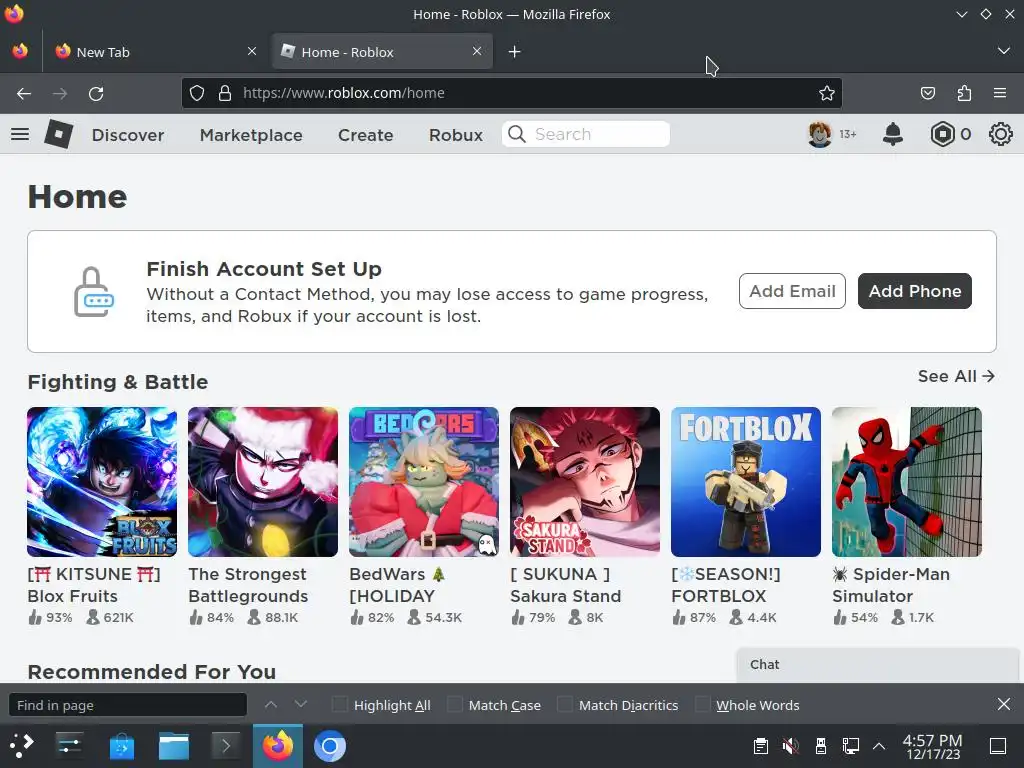The width and height of the screenshot is (1024, 768).
Task: Open the muted audio volume tray icon
Action: pos(790,746)
